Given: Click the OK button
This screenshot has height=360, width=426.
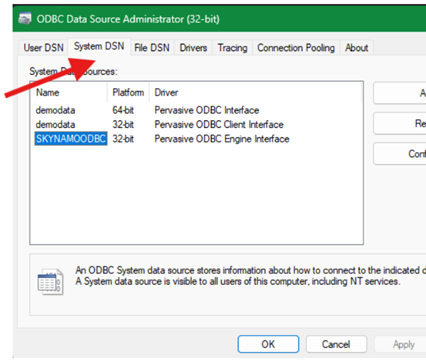Looking at the screenshot, I should (268, 344).
